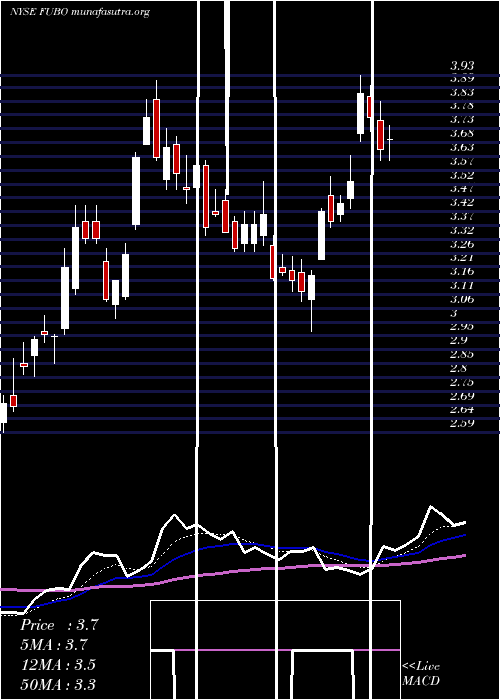Click the 5MA : 3.7 readout

click(54, 645)
